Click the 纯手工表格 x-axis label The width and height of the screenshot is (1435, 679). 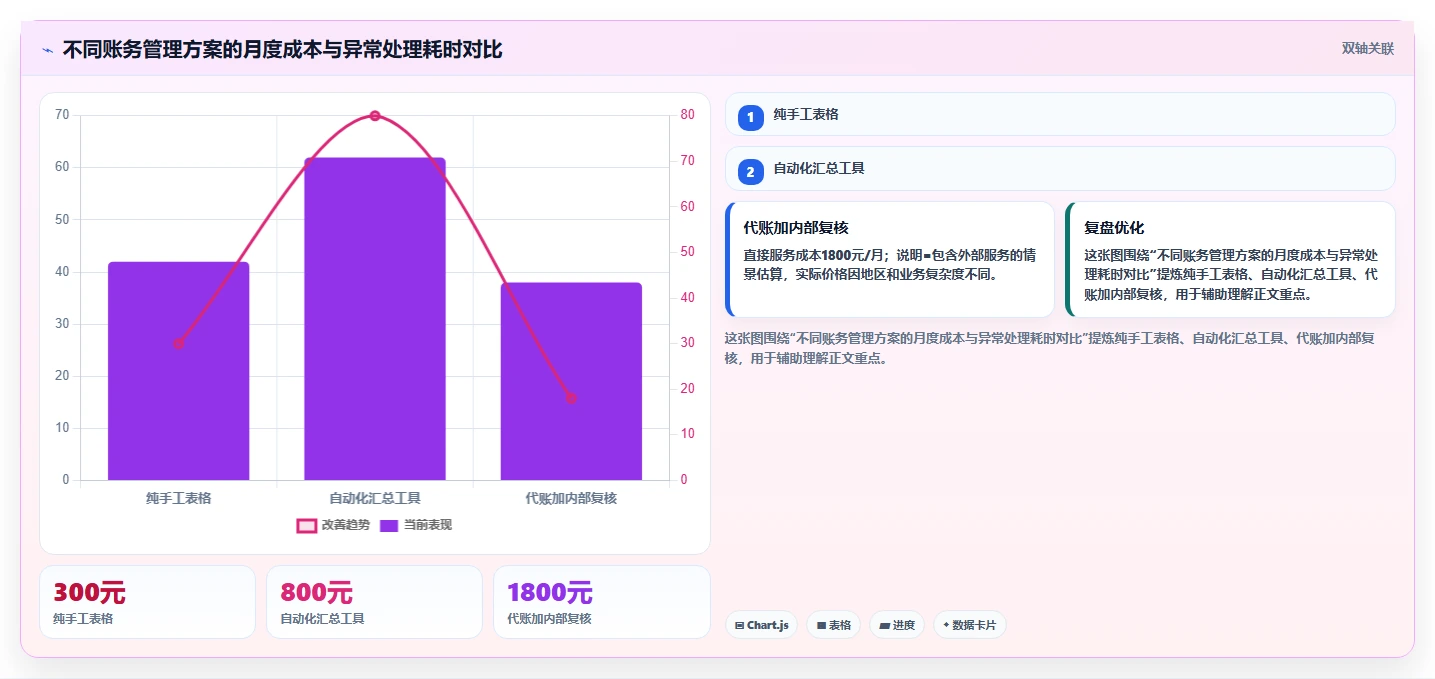[178, 498]
